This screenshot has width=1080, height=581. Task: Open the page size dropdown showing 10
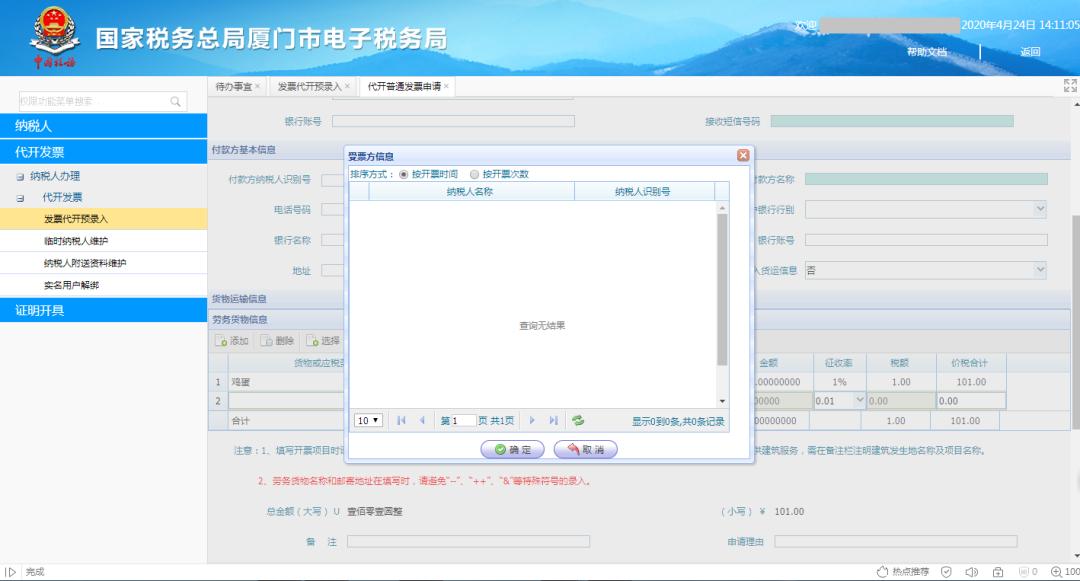click(367, 421)
